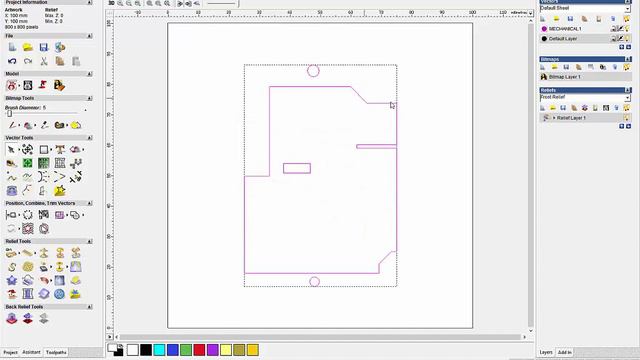Click the Brush Diameter slider handle
640x360 pixels.
(9, 114)
